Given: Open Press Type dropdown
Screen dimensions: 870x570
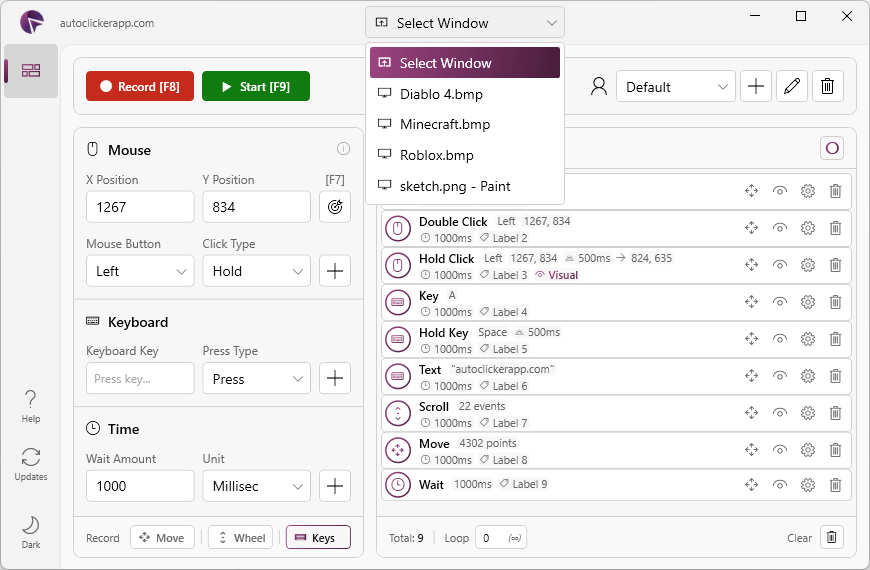Looking at the screenshot, I should (x=256, y=379).
